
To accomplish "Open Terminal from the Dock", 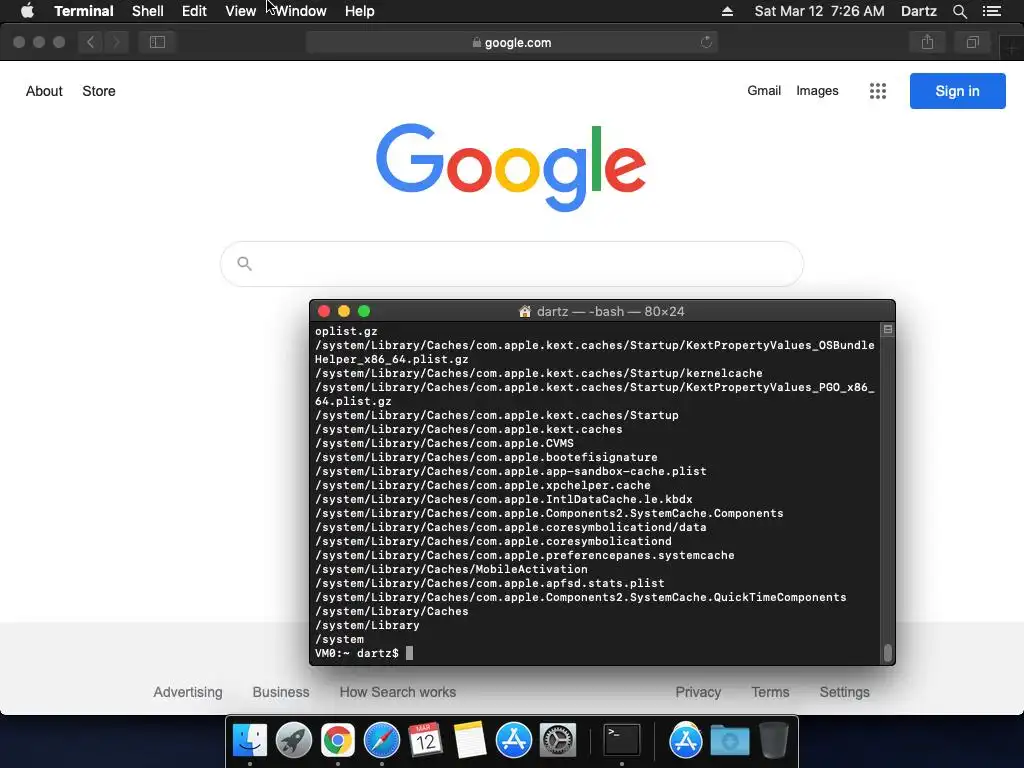I will (621, 741).
